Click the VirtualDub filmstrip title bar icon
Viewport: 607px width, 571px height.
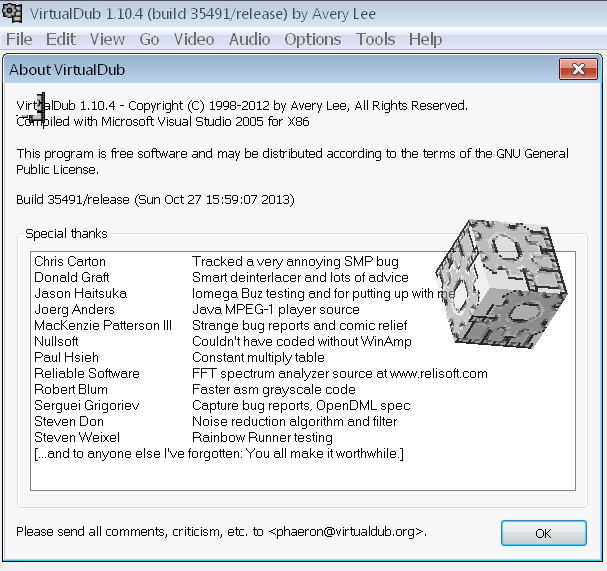click(x=12, y=13)
